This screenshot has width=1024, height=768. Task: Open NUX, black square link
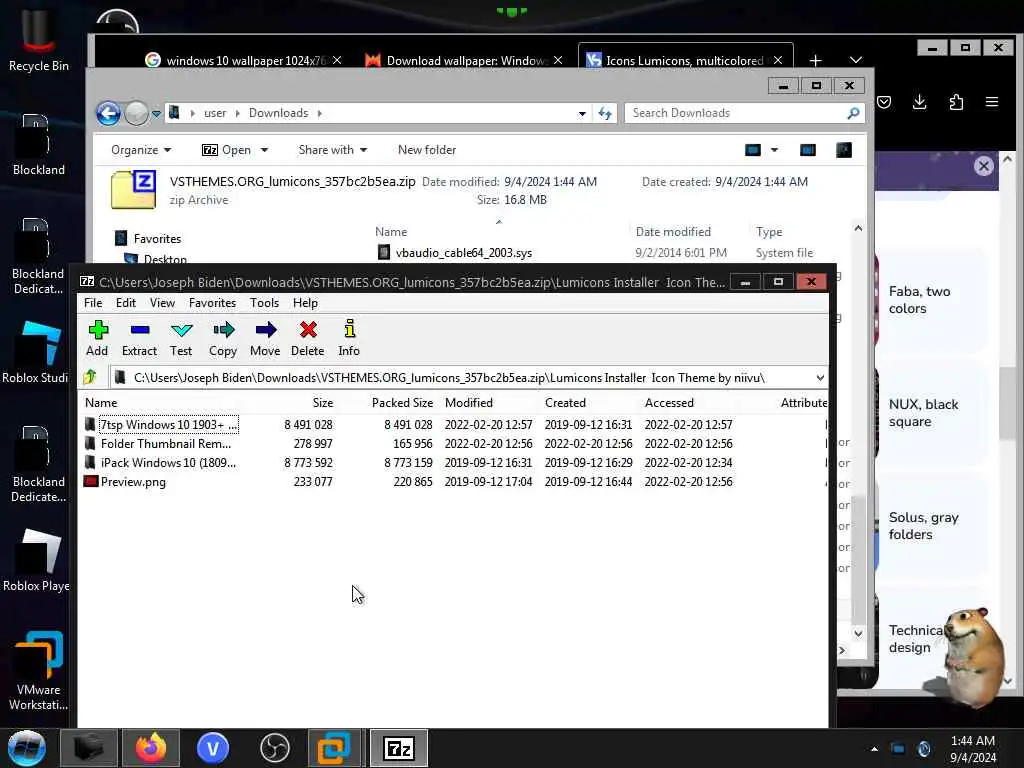(923, 413)
